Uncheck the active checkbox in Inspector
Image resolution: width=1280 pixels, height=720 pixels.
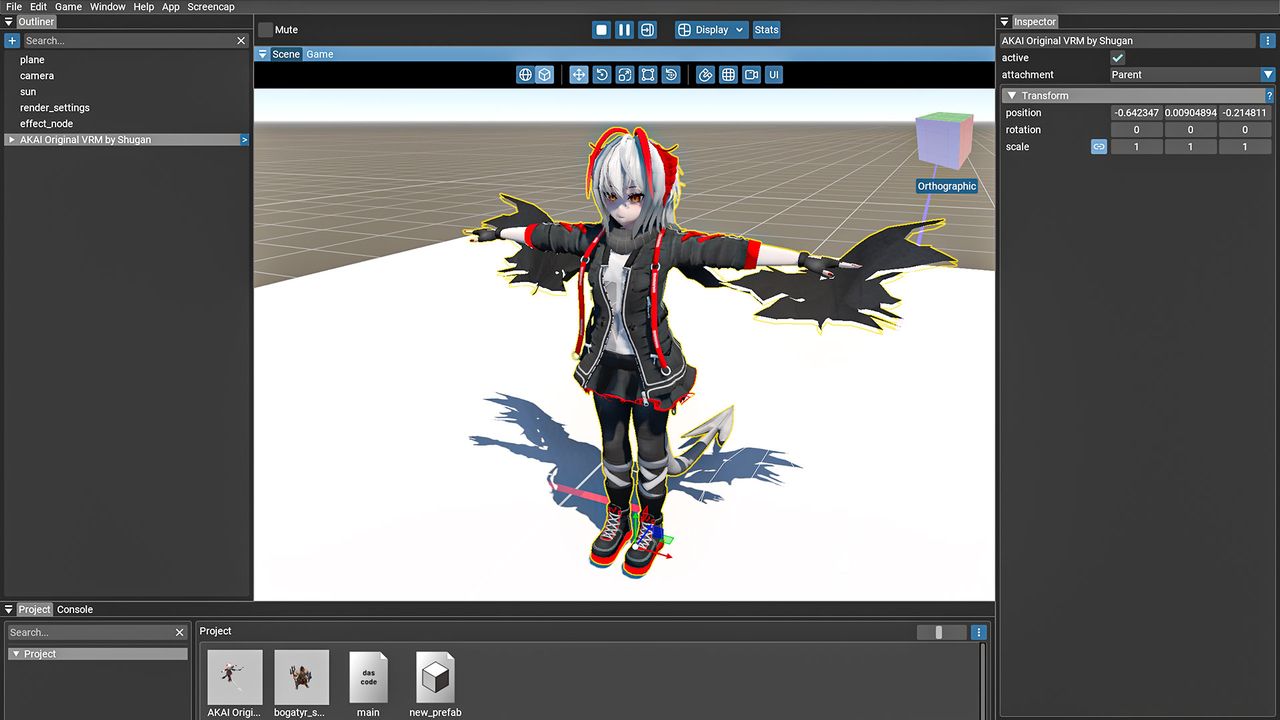coord(1118,58)
